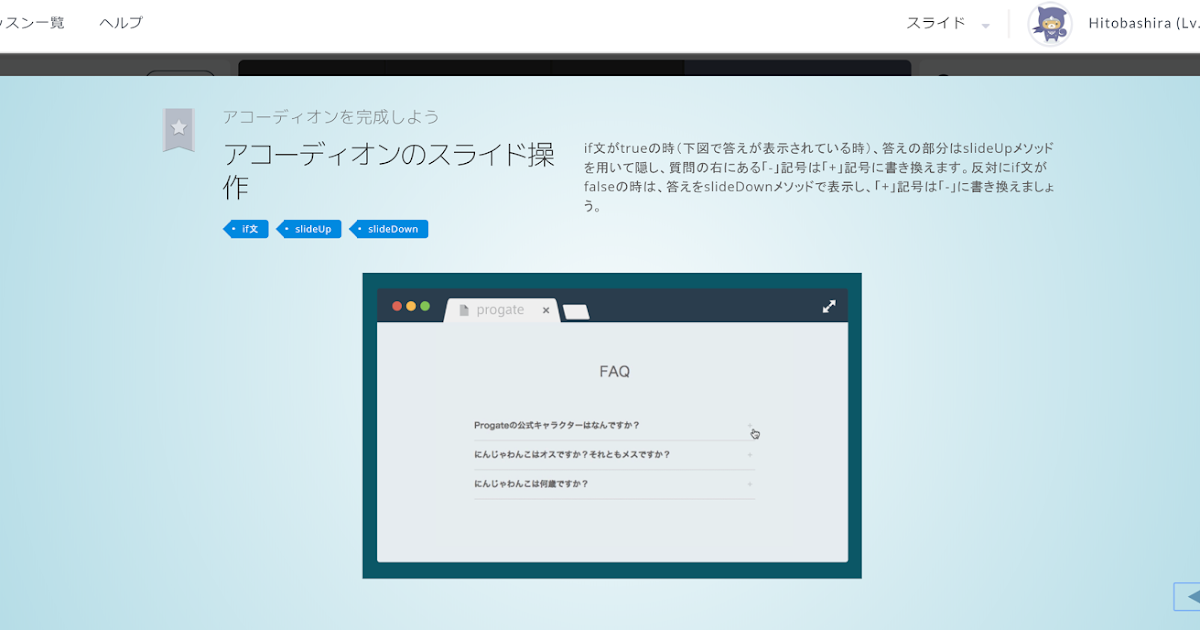Click the slideUp tag badge

click(x=310, y=229)
